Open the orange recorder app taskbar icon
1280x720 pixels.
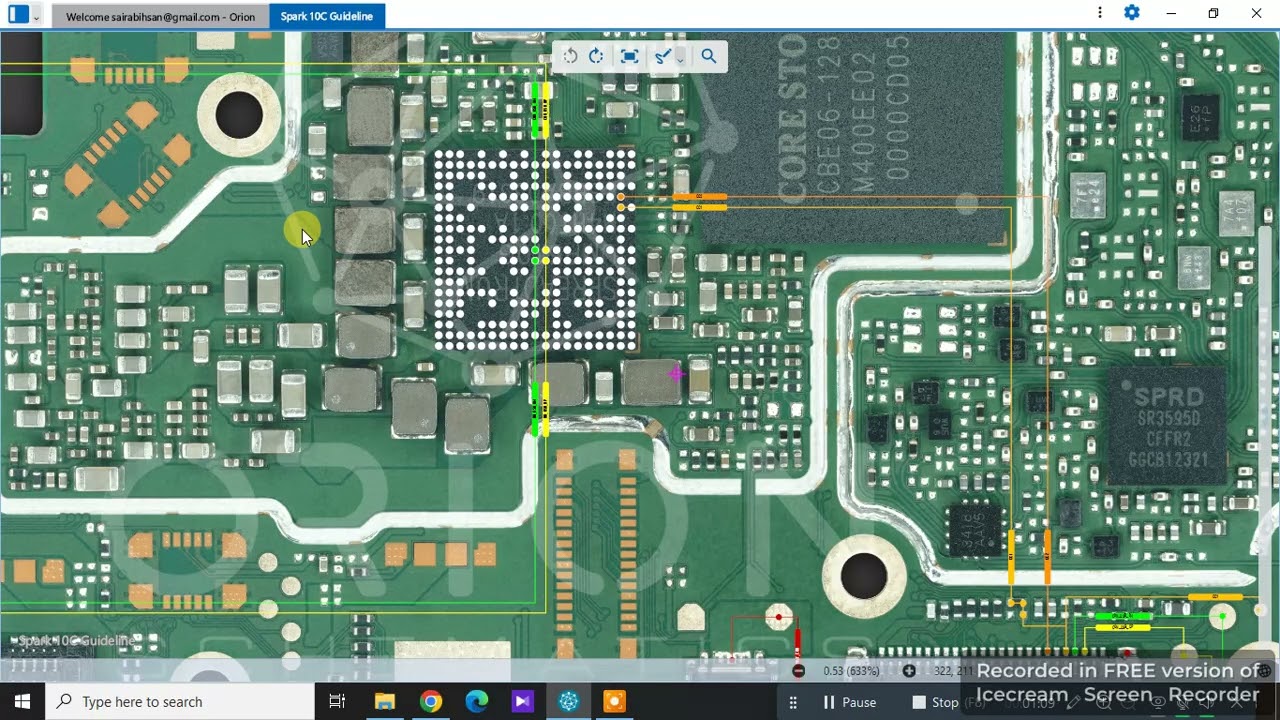pos(614,702)
